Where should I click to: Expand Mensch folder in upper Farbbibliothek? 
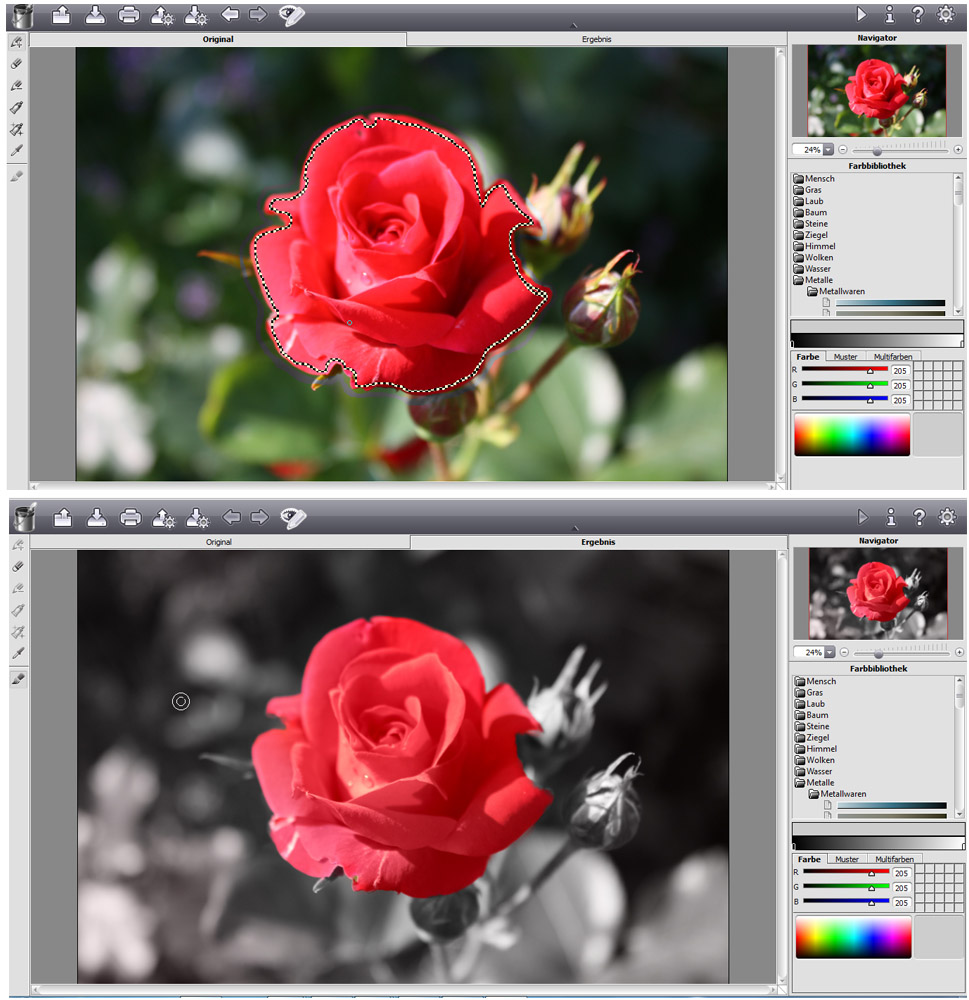click(814, 179)
